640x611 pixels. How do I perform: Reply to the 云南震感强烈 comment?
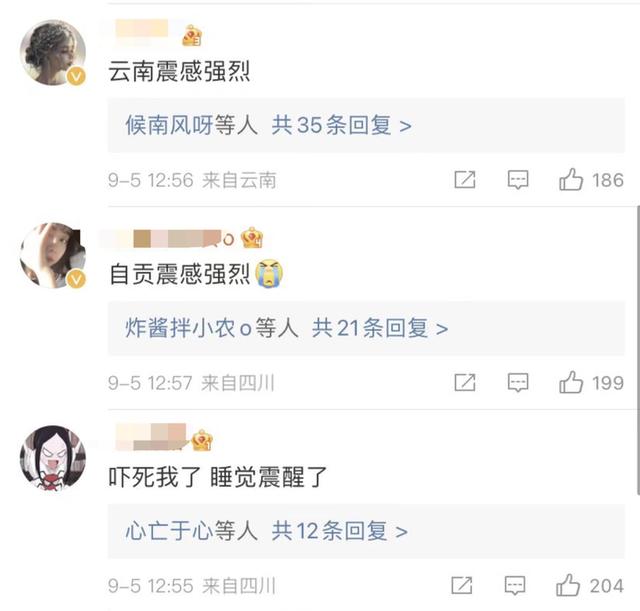(x=518, y=180)
